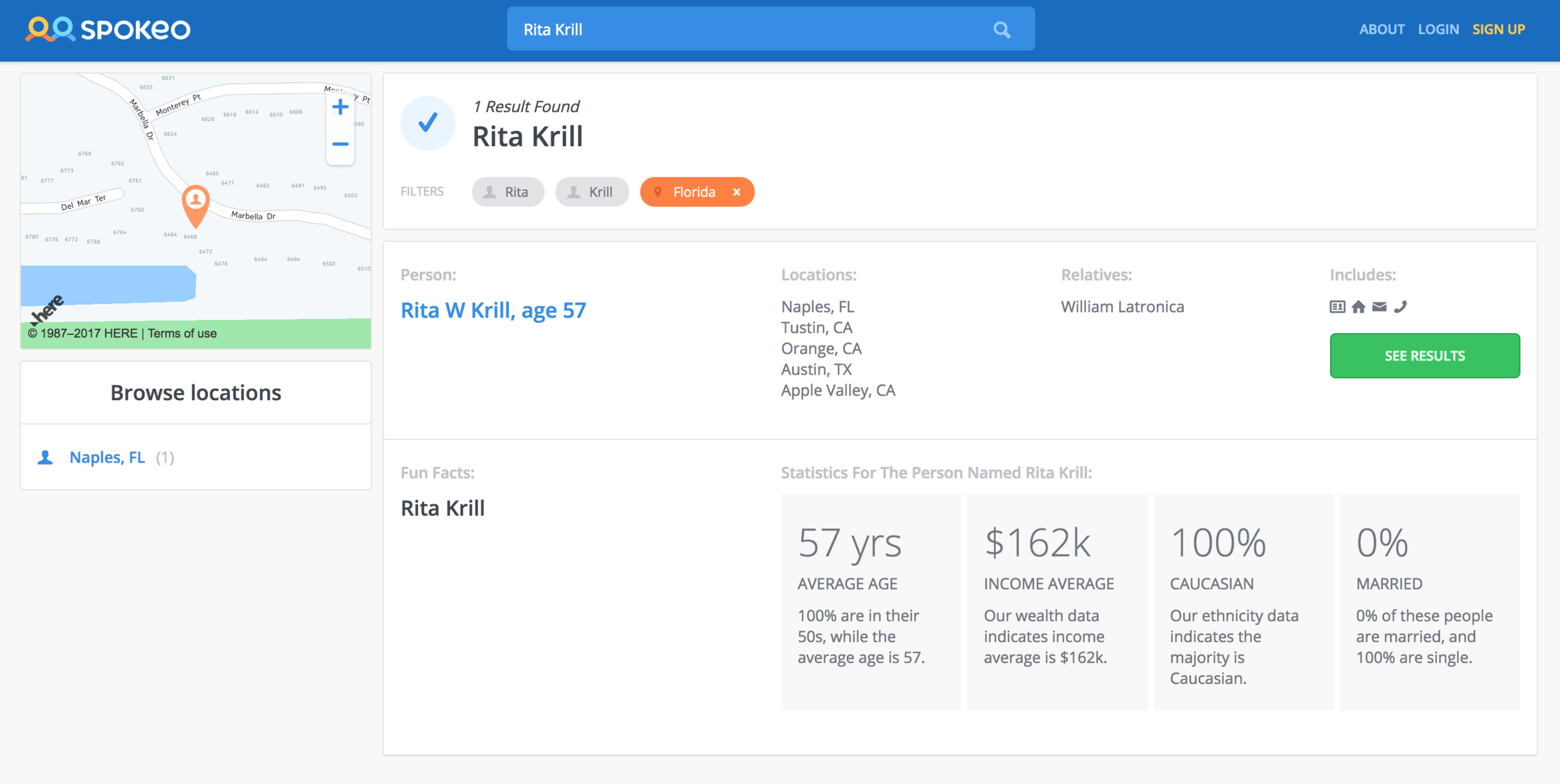Click the home address icon under Includes
Viewport: 1560px width, 784px height.
tap(1358, 307)
